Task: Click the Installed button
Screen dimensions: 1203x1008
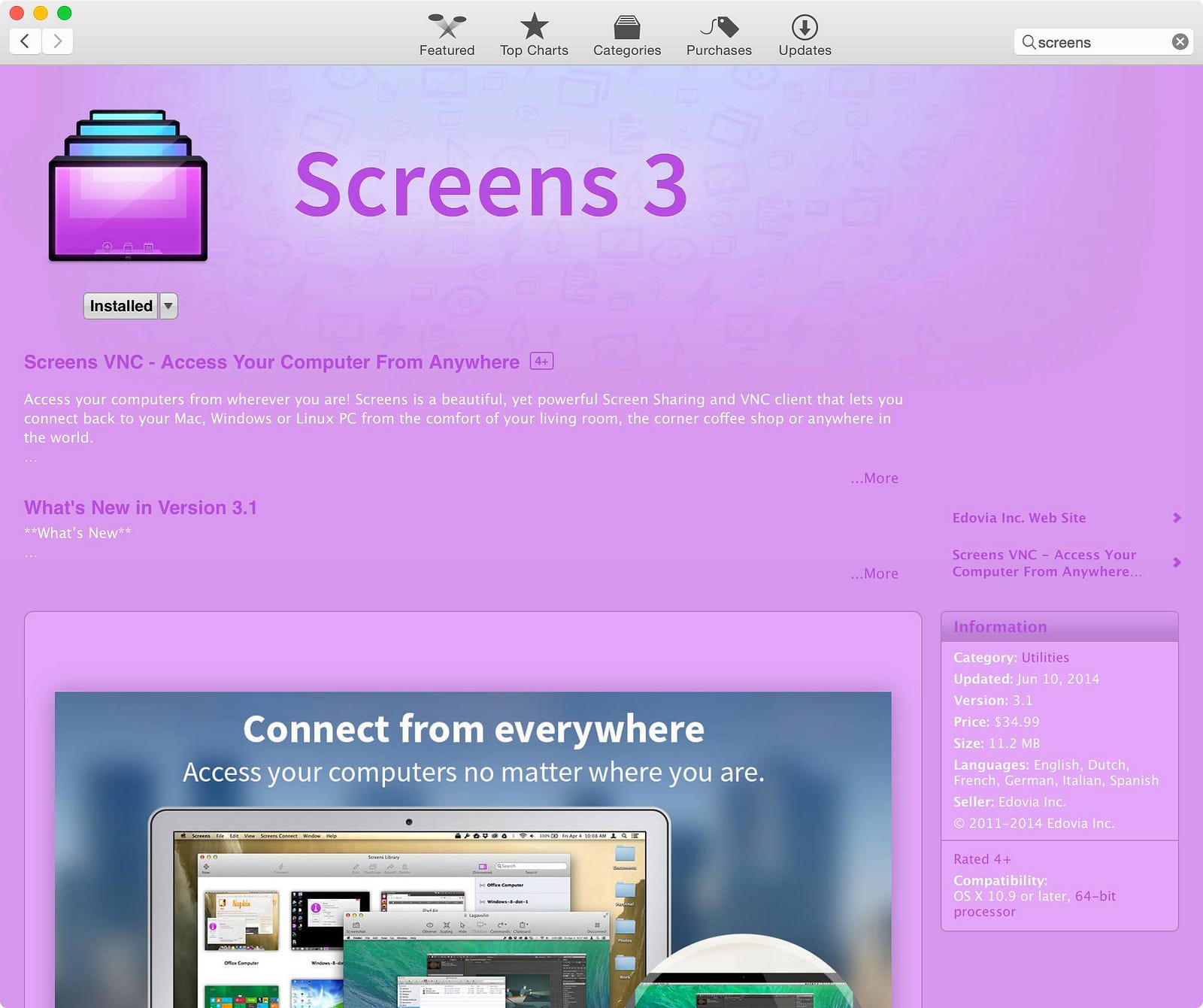Action: point(120,306)
